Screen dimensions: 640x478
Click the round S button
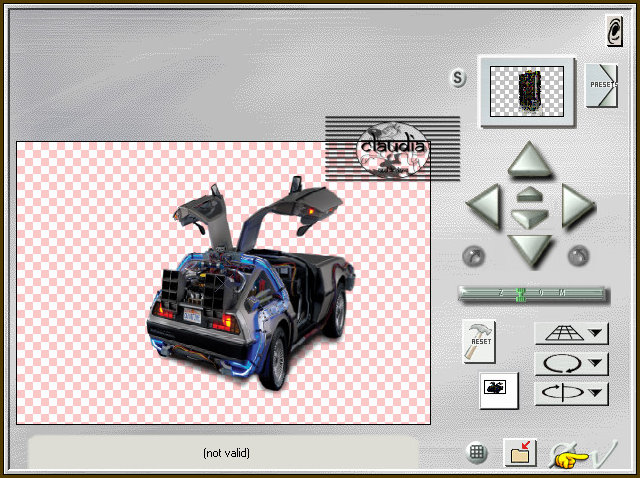[x=458, y=78]
